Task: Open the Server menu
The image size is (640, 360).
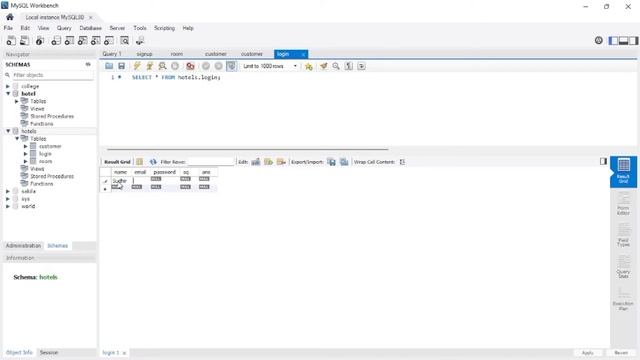Action: 117,28
